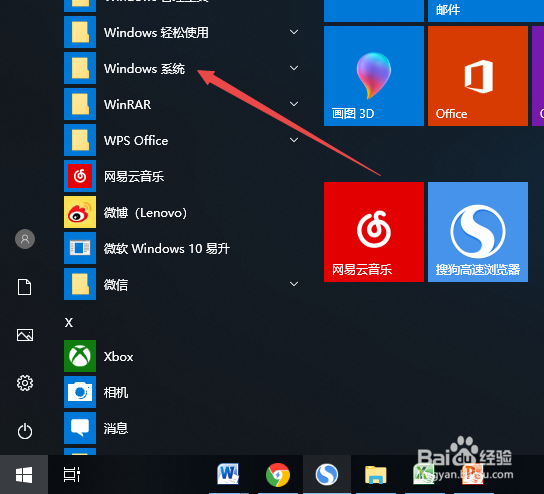
Task: Expand the WinRAR folder chevron
Action: pos(294,104)
